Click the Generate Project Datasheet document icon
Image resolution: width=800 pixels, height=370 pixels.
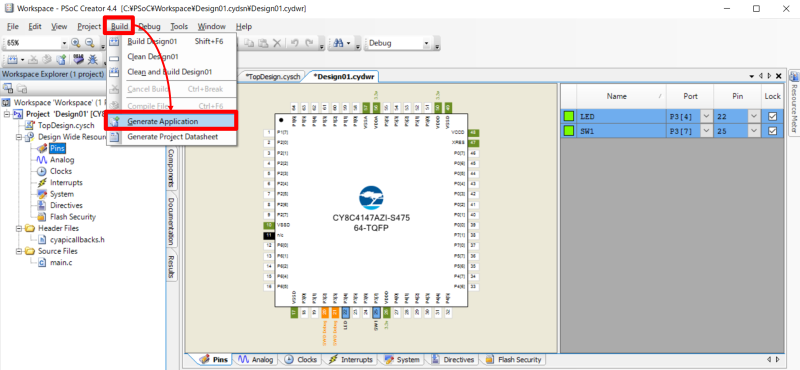click(115, 137)
